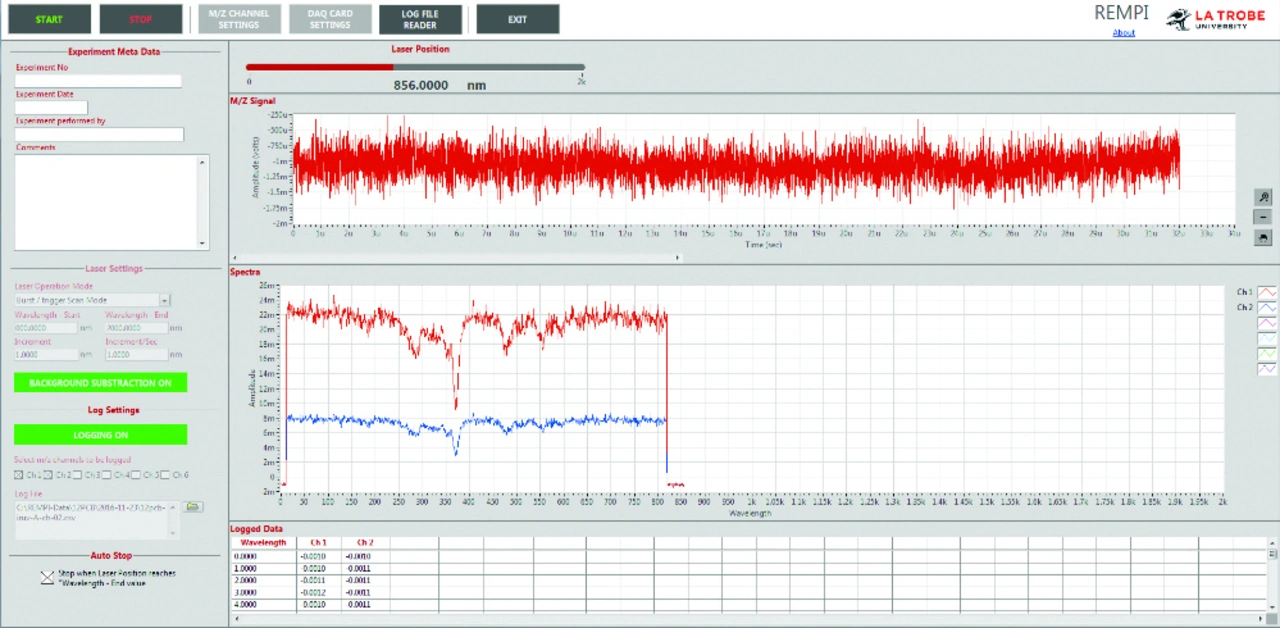The height and width of the screenshot is (628, 1280).
Task: Open the About link
Action: [x=1123, y=33]
